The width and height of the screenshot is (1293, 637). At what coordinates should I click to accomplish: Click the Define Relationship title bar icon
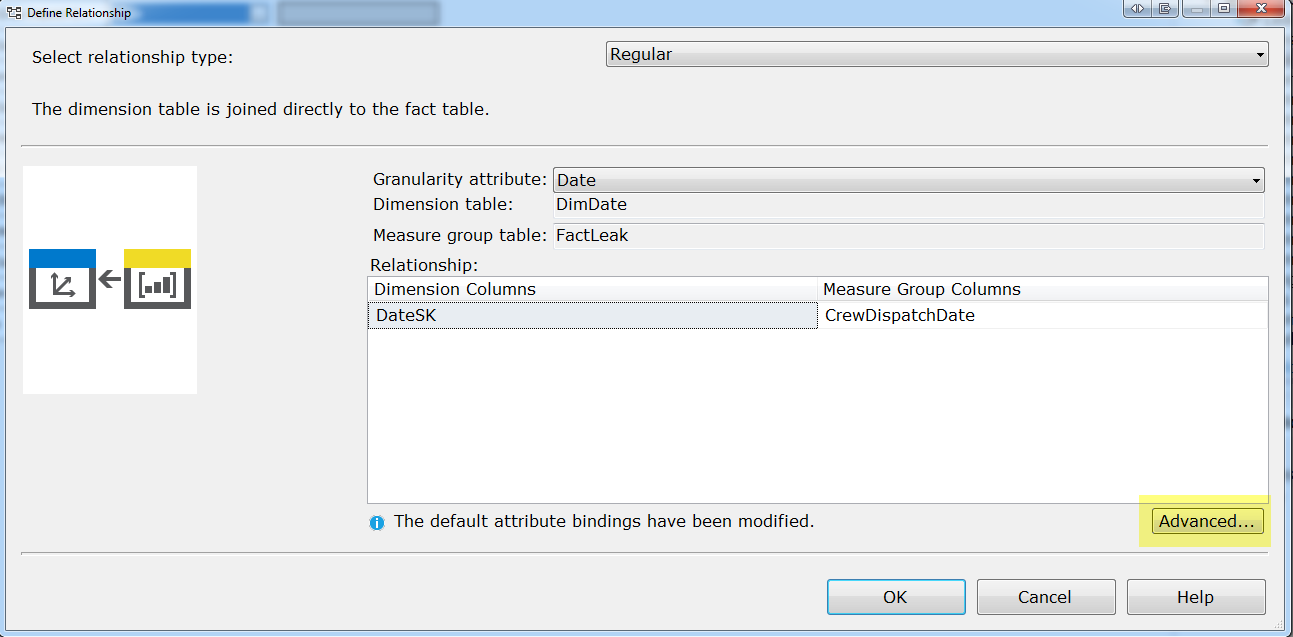pos(14,13)
